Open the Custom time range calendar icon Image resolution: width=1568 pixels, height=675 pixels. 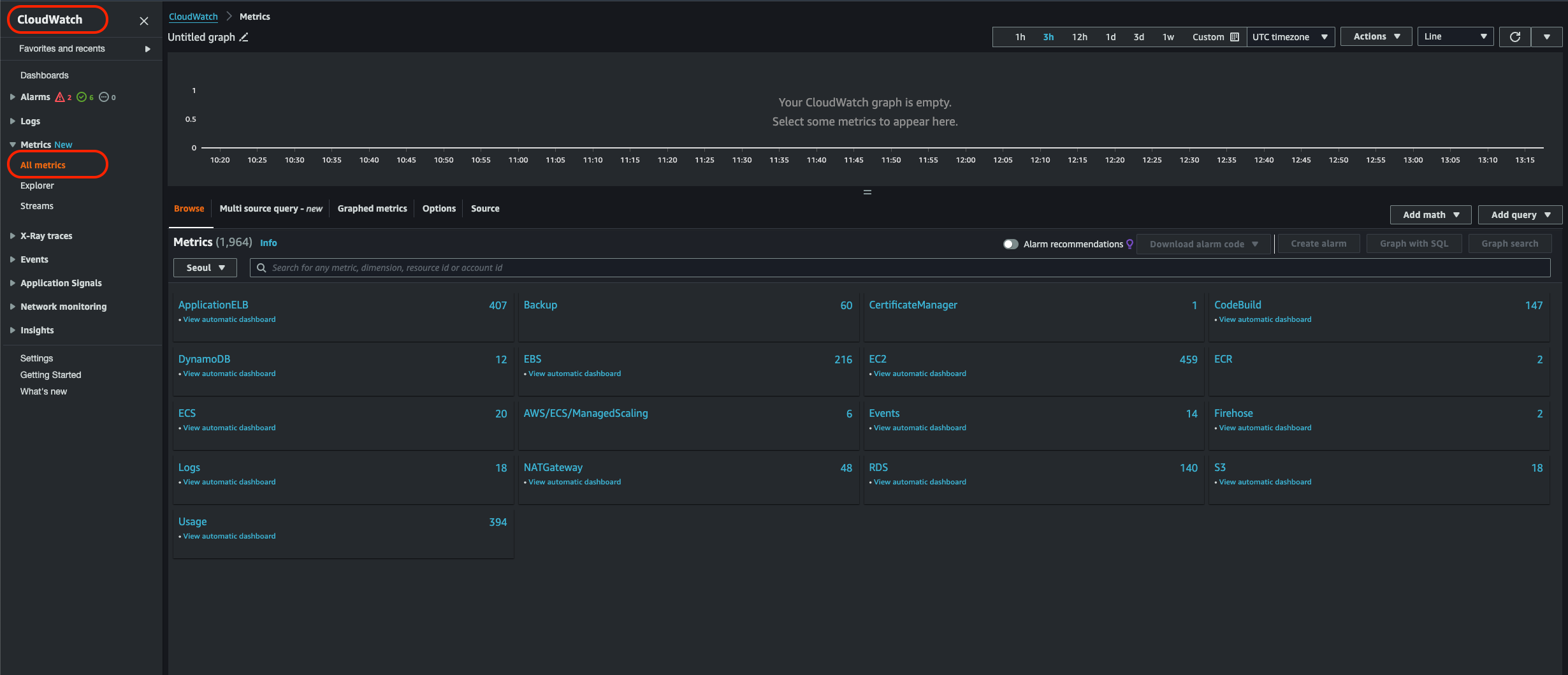coord(1235,37)
